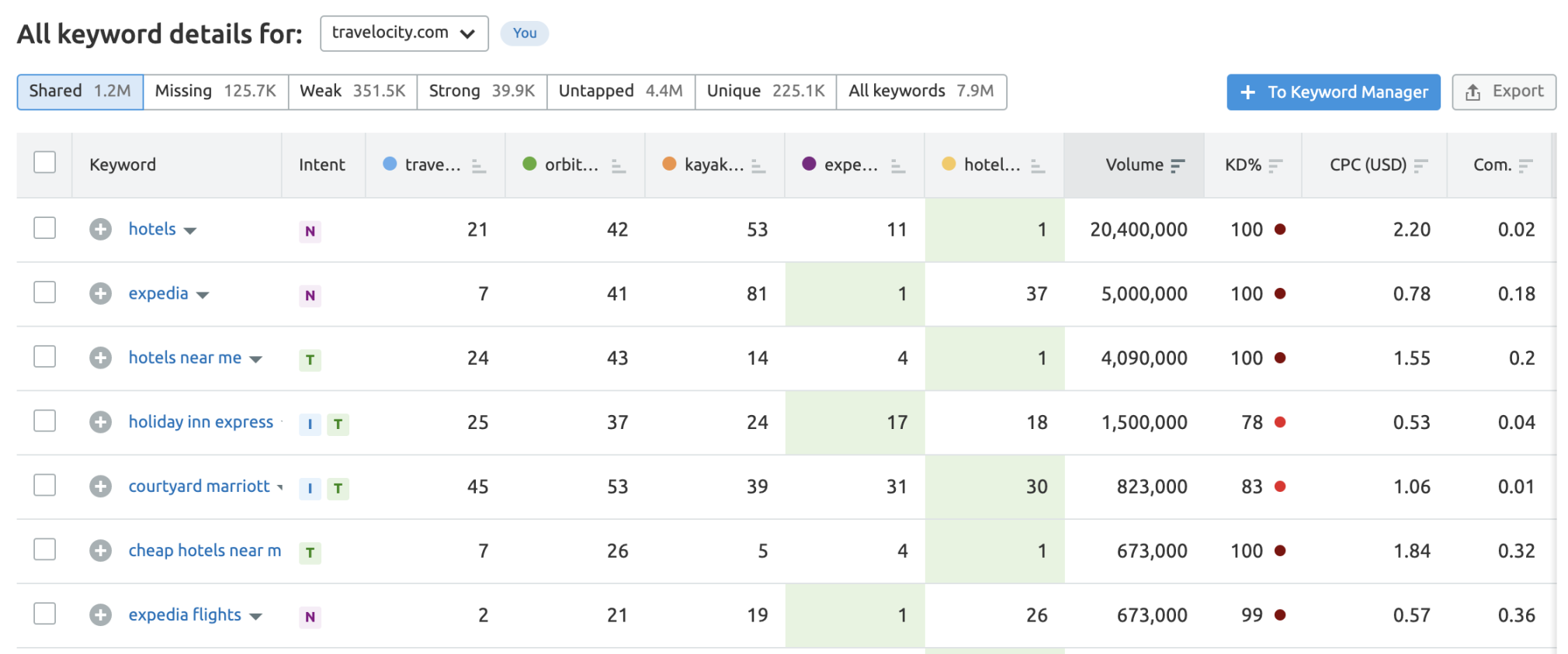
Task: Open the cheap hotels near me keyword link
Action: pyautogui.click(x=204, y=551)
